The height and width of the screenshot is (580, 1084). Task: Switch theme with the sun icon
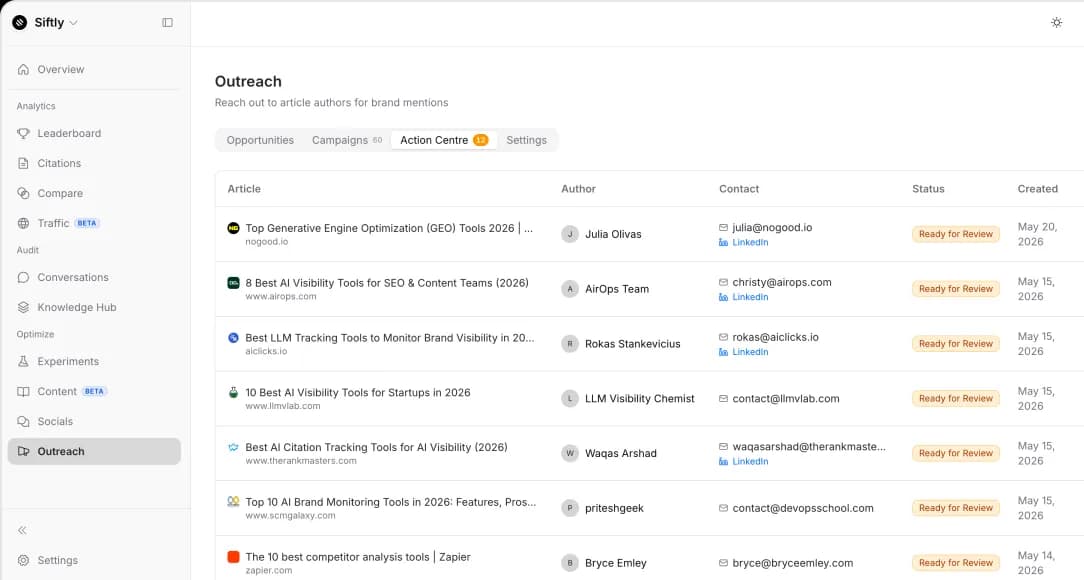click(1056, 23)
